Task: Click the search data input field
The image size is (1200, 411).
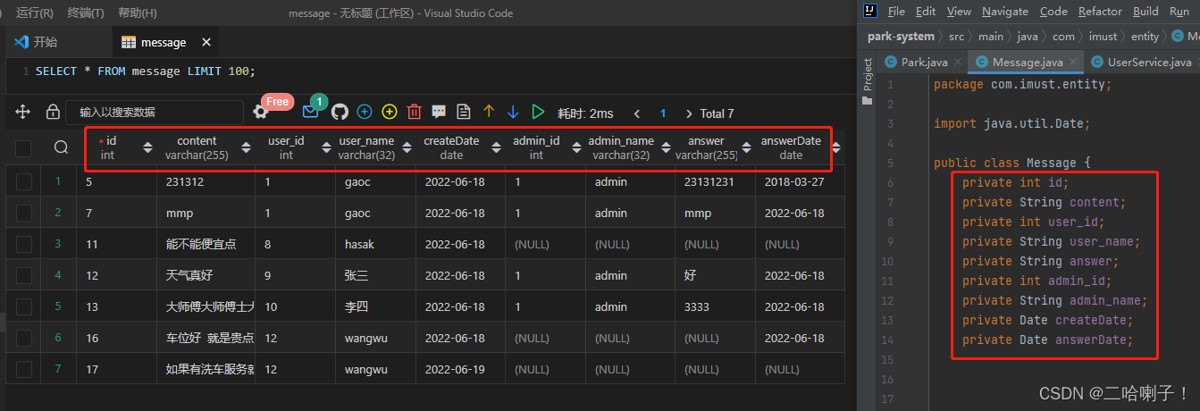Action: [155, 113]
